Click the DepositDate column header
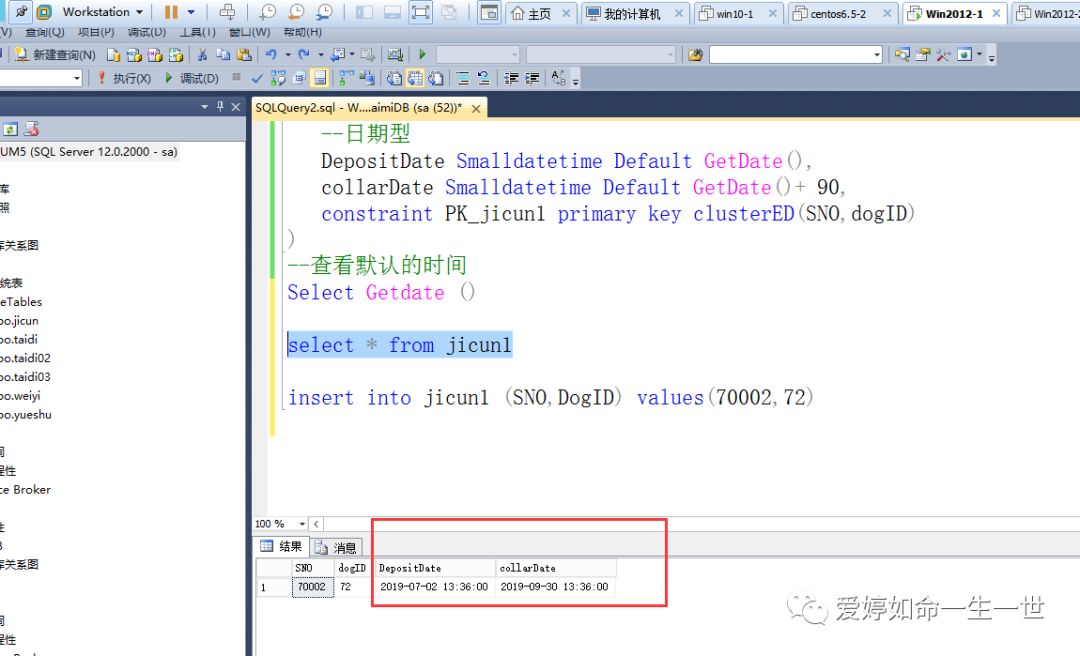 pos(435,568)
